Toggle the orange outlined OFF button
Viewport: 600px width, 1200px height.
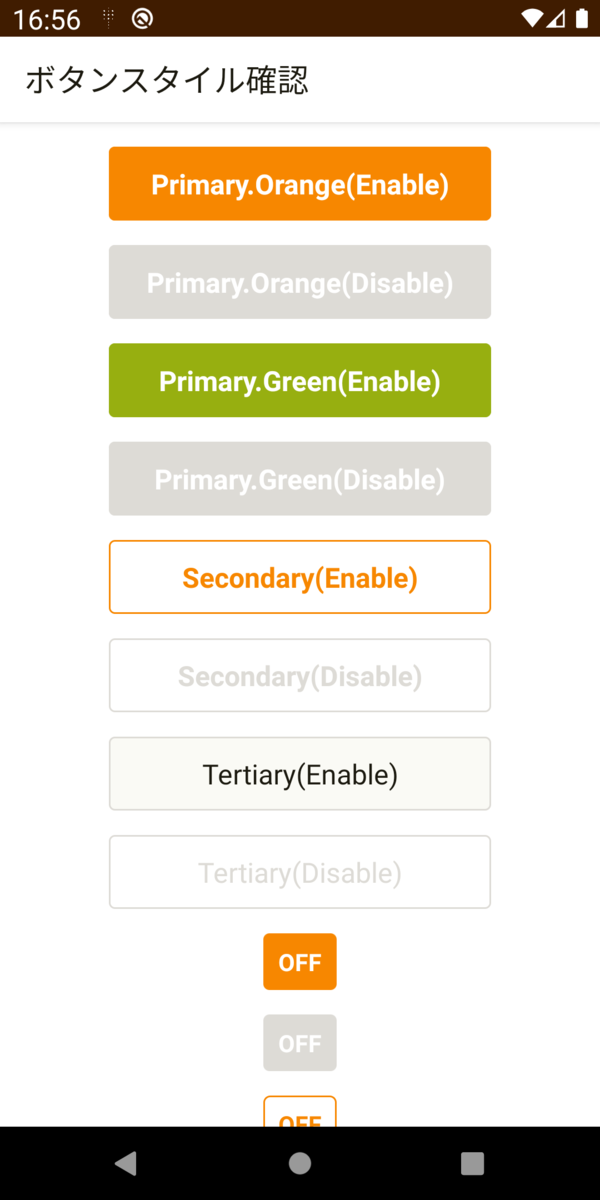tap(300, 1113)
